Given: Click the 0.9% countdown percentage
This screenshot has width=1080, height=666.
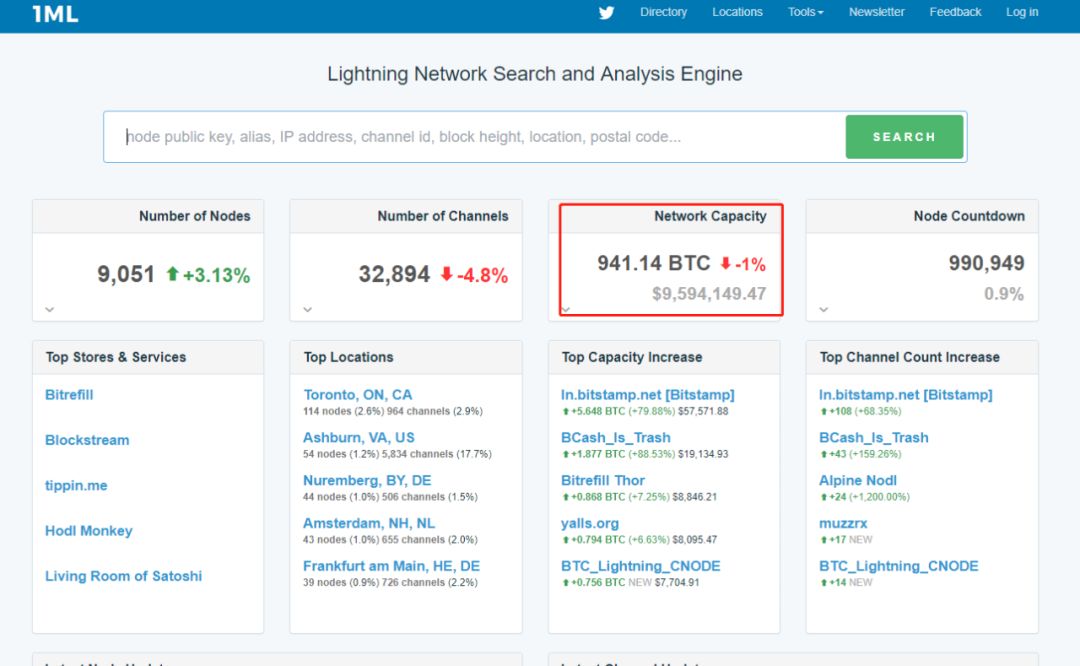Looking at the screenshot, I should [x=1004, y=294].
